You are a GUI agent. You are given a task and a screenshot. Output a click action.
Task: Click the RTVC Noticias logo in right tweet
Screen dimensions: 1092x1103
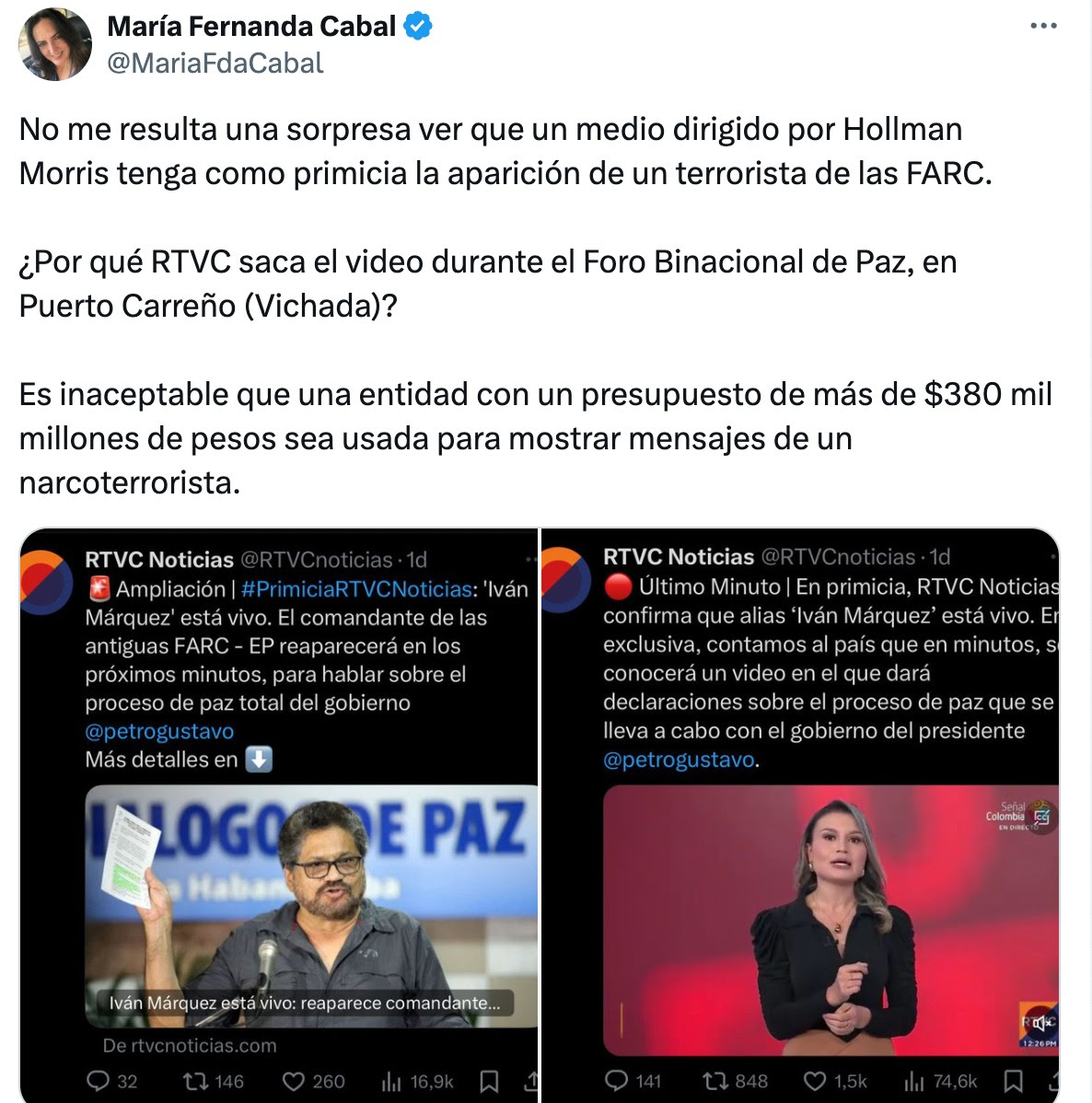point(565,580)
